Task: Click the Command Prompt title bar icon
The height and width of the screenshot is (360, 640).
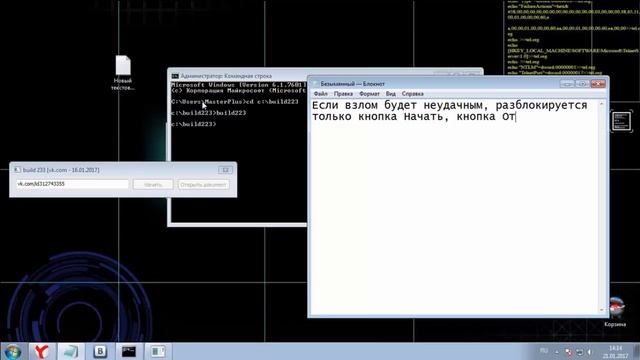Action: [x=175, y=76]
